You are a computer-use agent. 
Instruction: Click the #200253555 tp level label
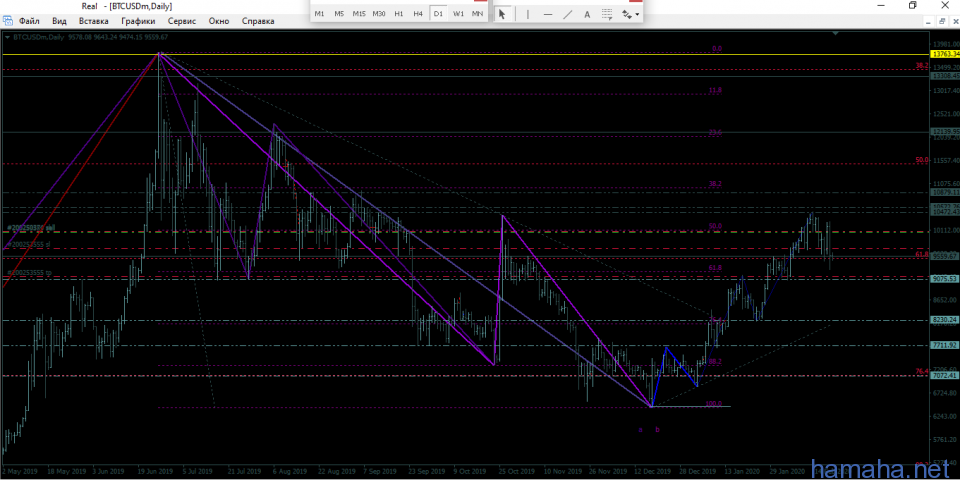coord(29,272)
